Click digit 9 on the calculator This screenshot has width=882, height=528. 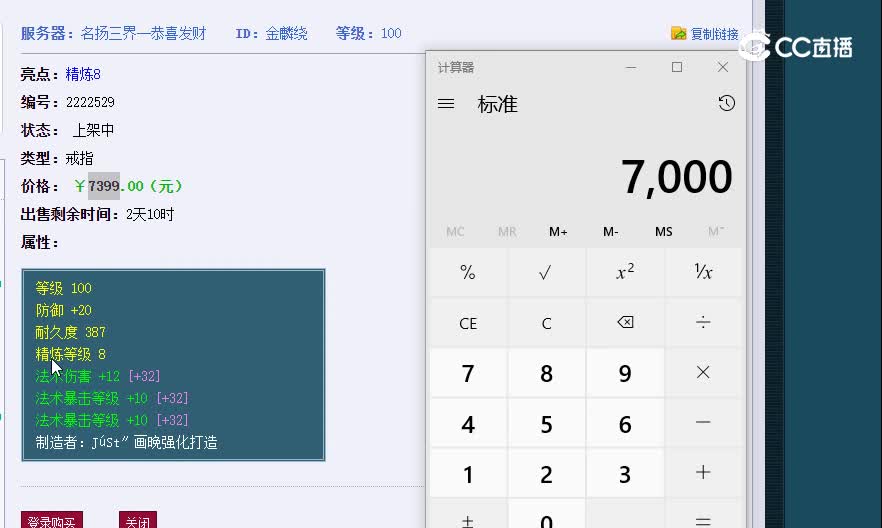[625, 373]
